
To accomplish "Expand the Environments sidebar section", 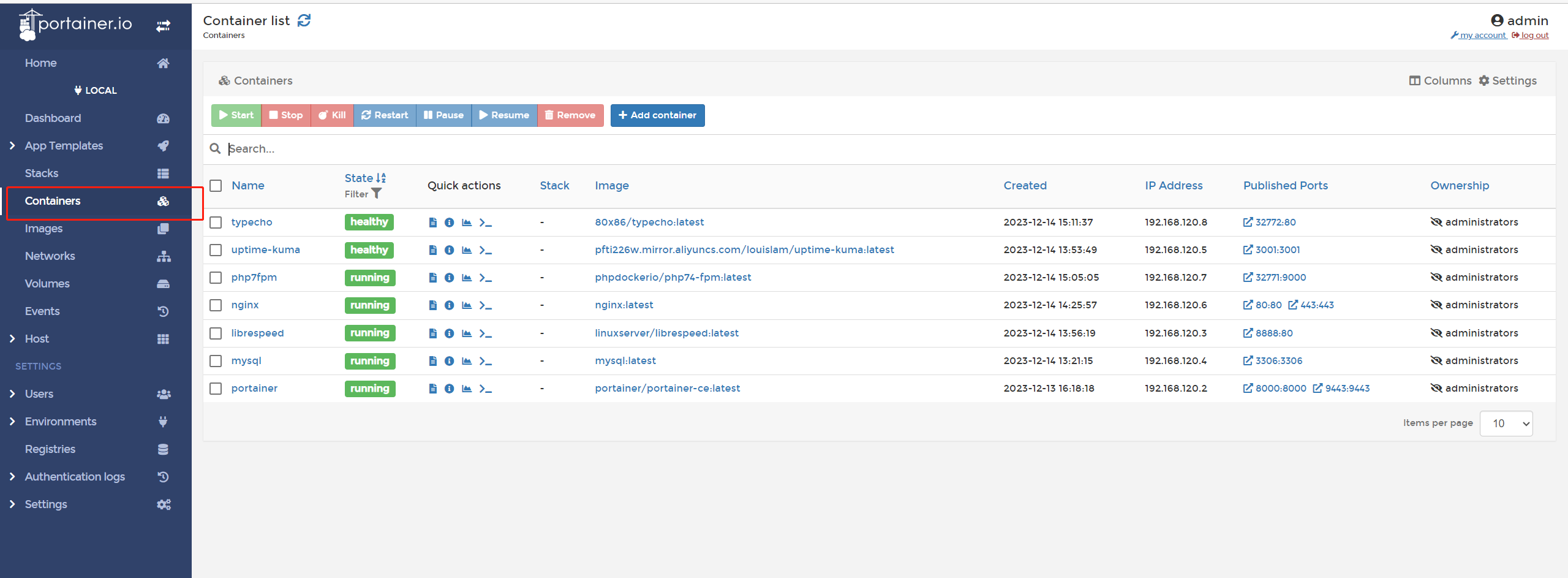I will coord(12,422).
